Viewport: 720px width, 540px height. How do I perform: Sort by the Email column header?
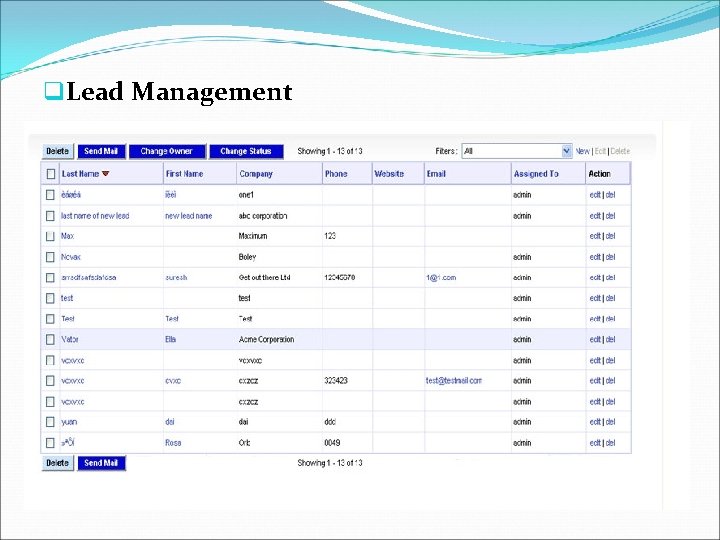tap(436, 174)
